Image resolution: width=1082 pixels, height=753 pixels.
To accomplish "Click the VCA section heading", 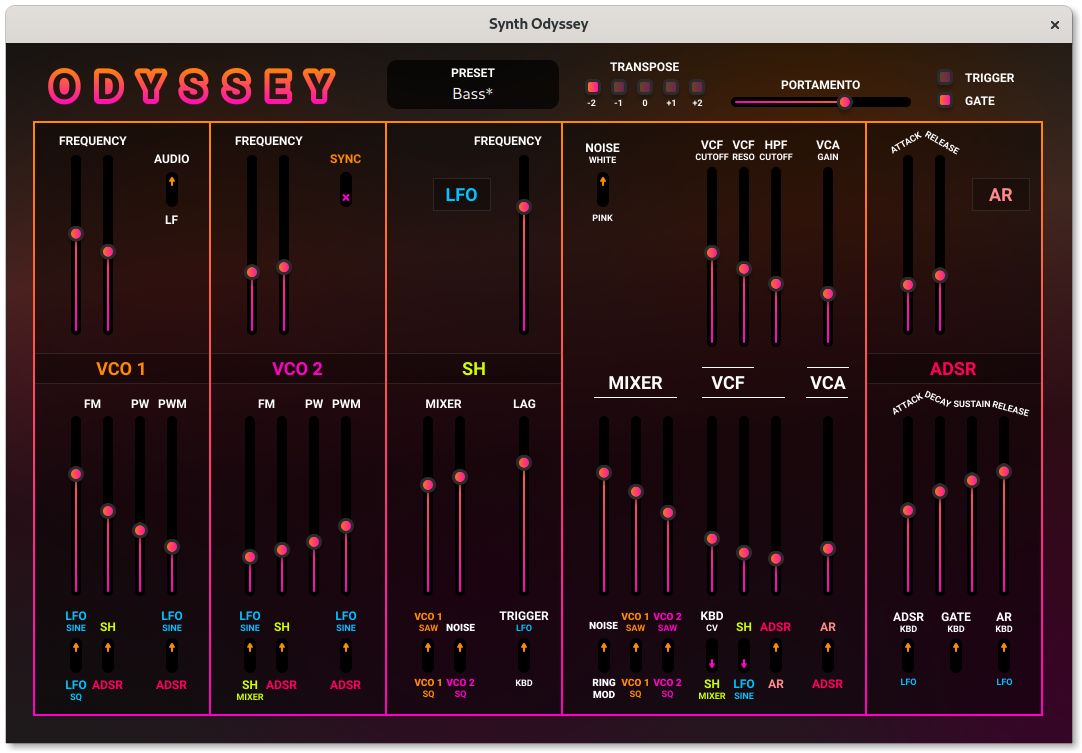I will [827, 383].
